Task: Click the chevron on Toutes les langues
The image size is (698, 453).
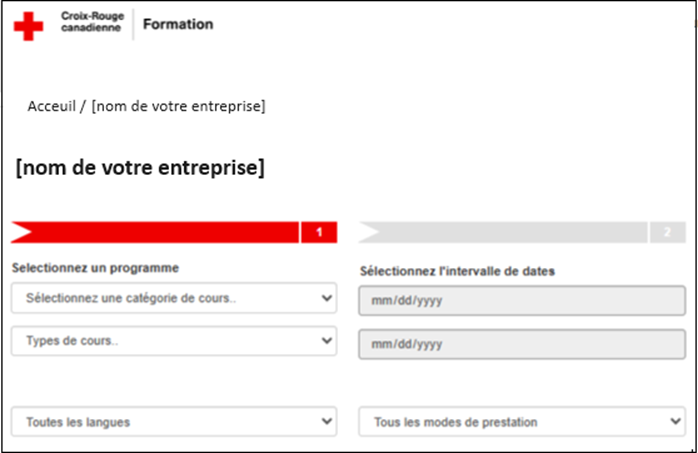Action: (x=327, y=421)
